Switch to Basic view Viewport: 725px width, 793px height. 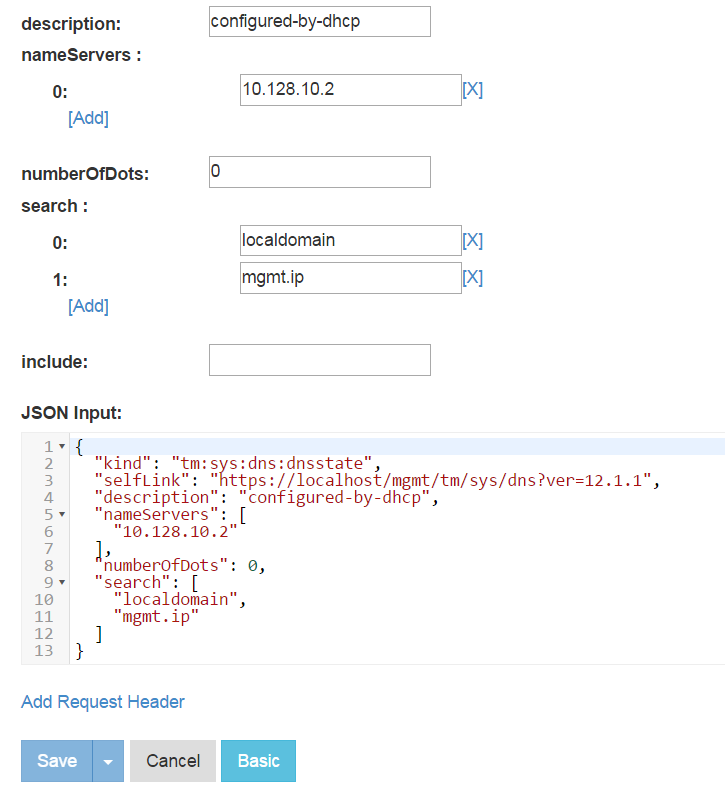point(258,761)
